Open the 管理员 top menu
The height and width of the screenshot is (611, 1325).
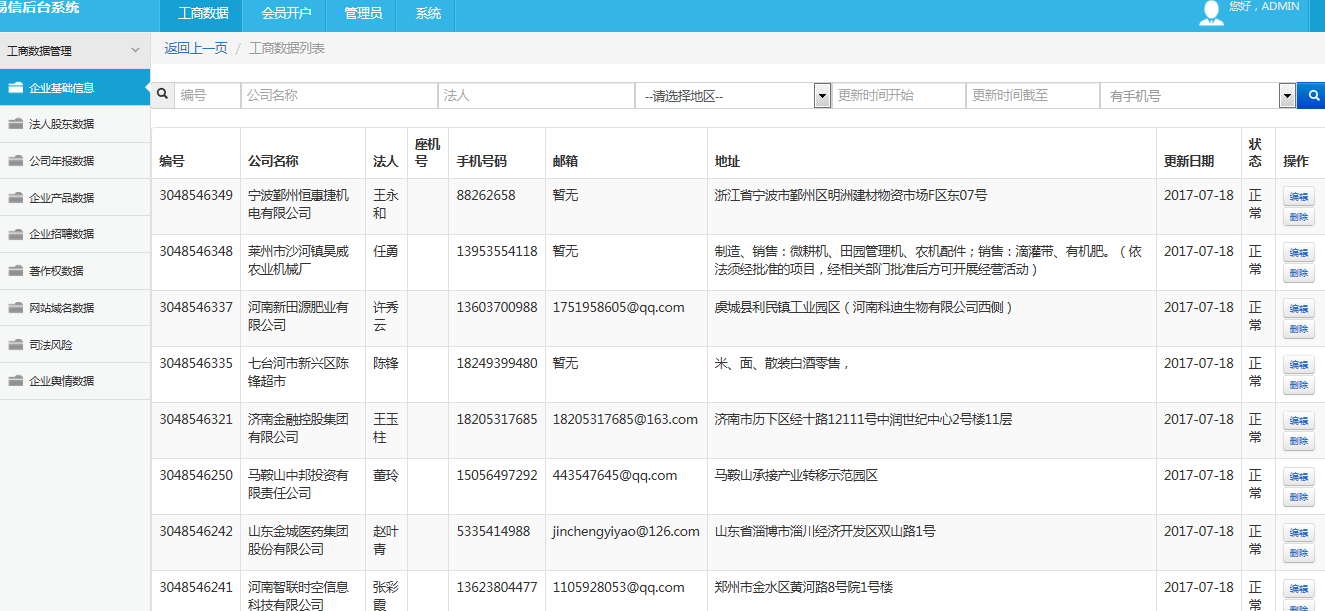point(362,14)
